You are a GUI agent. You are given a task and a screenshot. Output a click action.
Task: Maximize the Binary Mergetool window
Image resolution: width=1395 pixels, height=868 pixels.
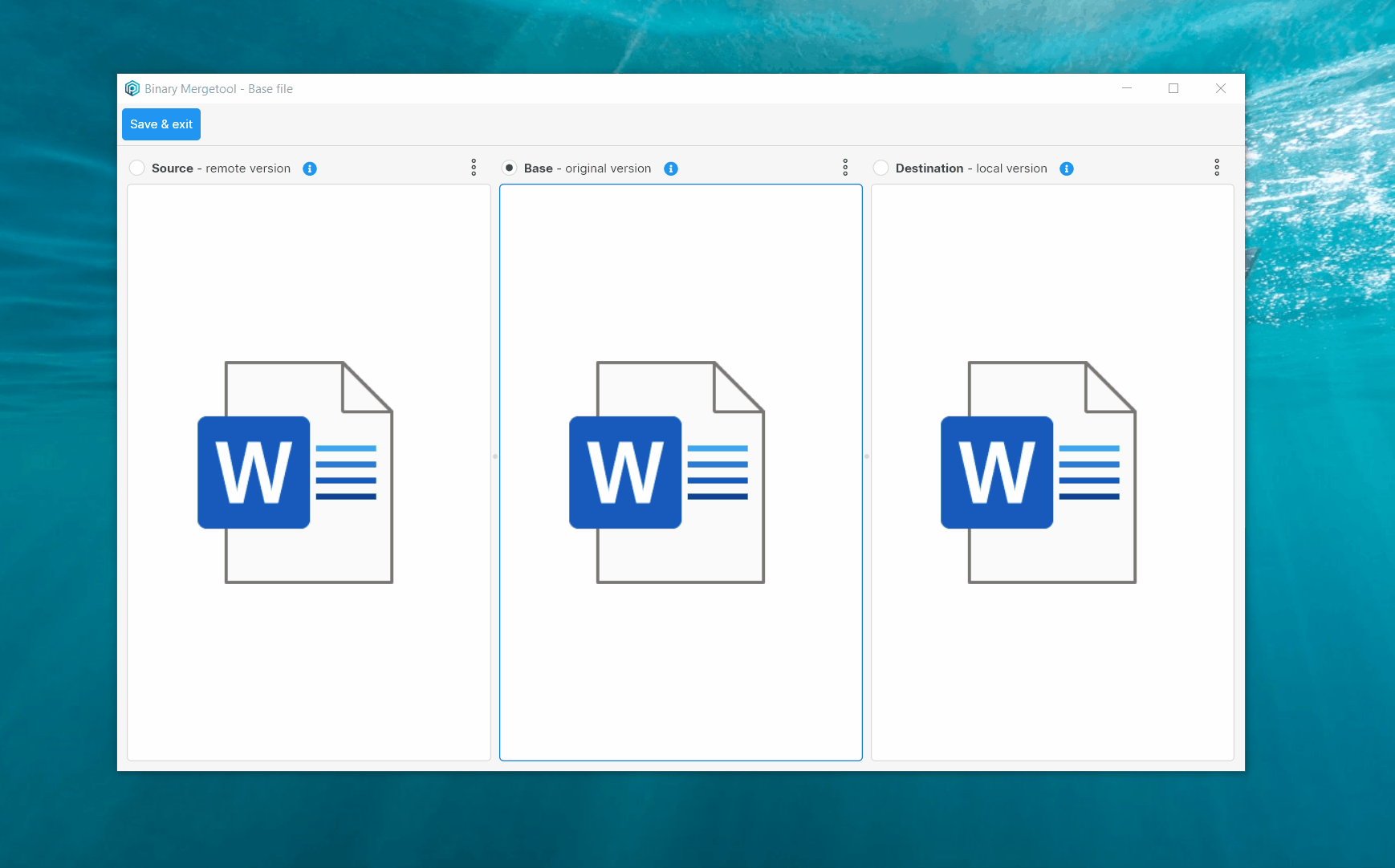1174,88
